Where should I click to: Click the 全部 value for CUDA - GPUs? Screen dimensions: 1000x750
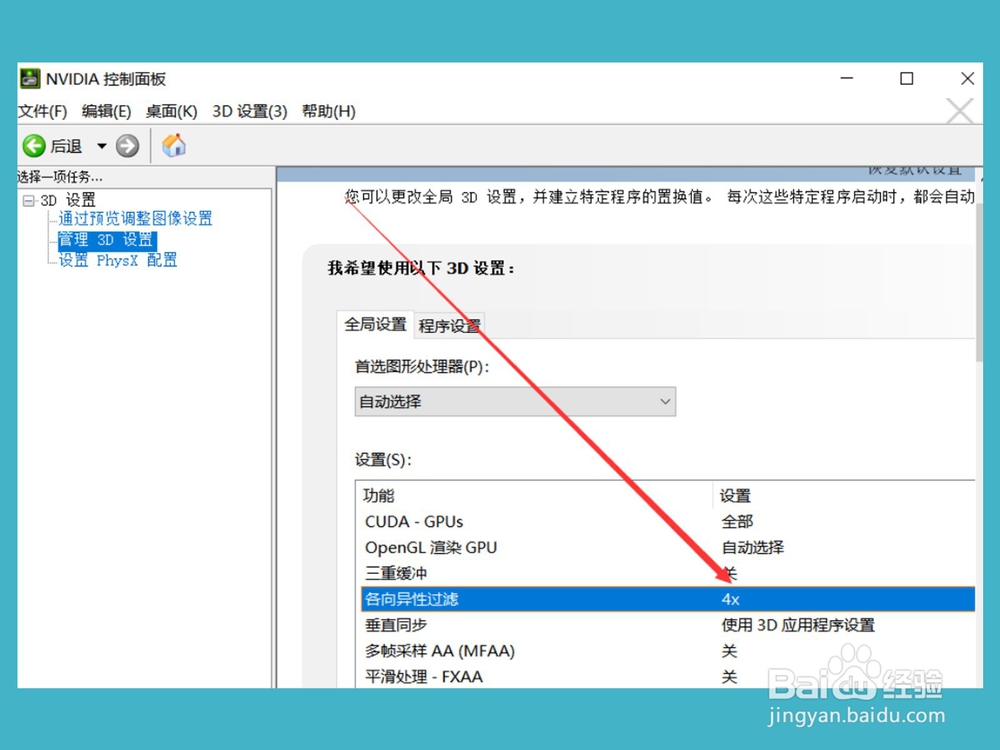737,522
